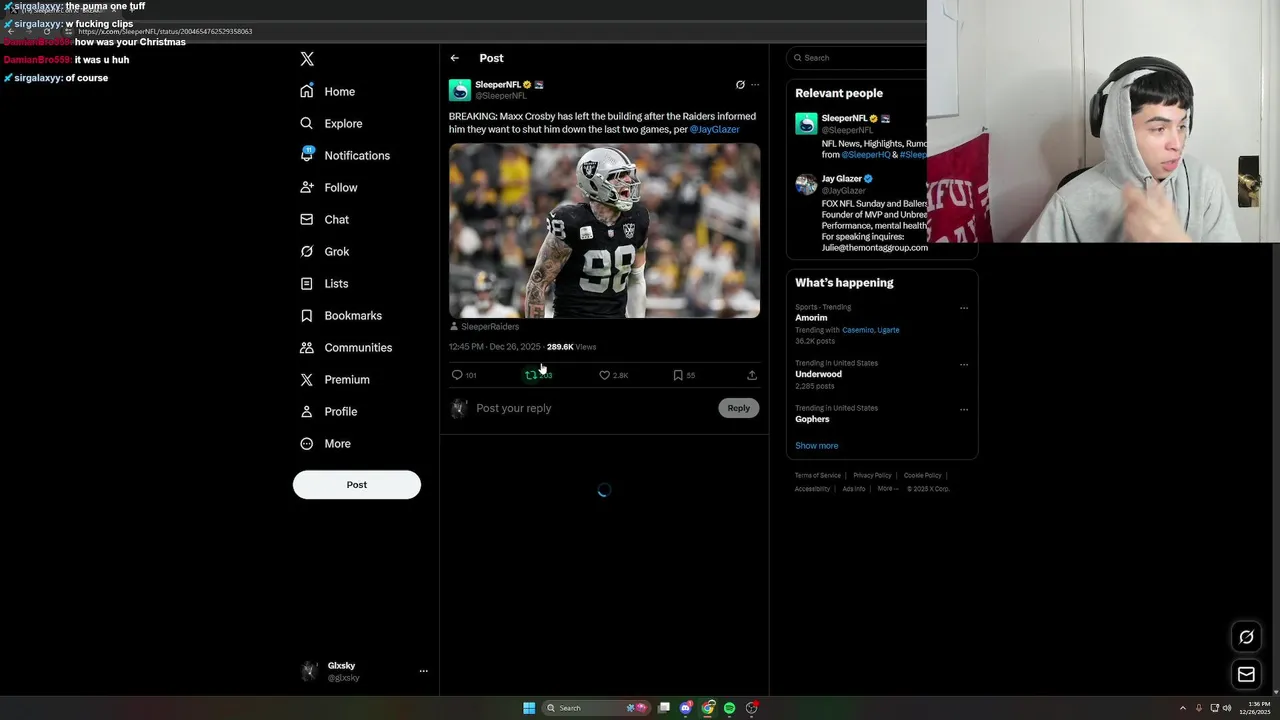Screen dimensions: 1280x720
Task: Click the Windows taskbar Search box
Action: [x=595, y=708]
